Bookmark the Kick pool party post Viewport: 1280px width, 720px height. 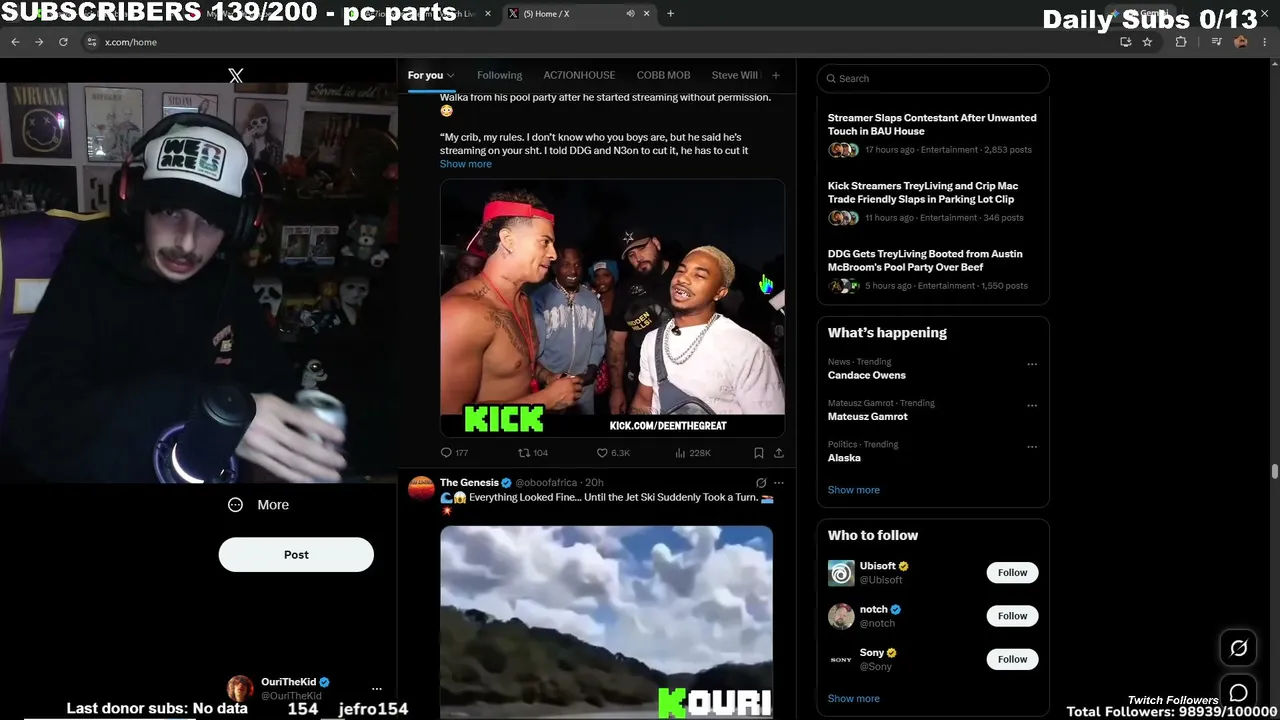(759, 453)
